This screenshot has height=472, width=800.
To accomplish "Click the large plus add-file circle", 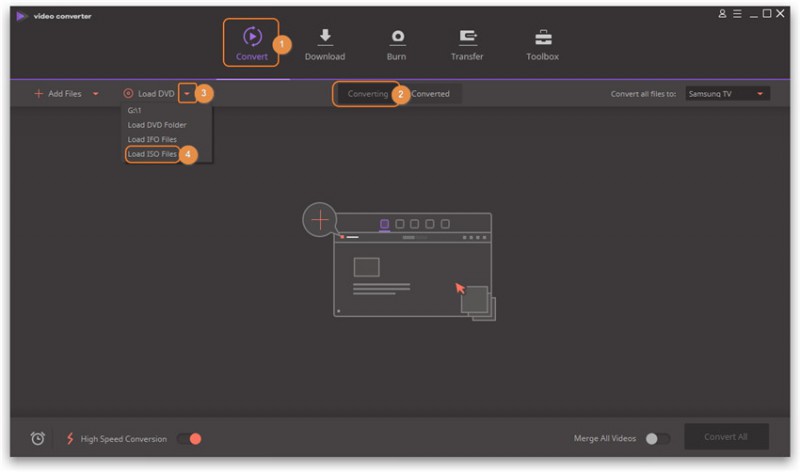I will (320, 219).
